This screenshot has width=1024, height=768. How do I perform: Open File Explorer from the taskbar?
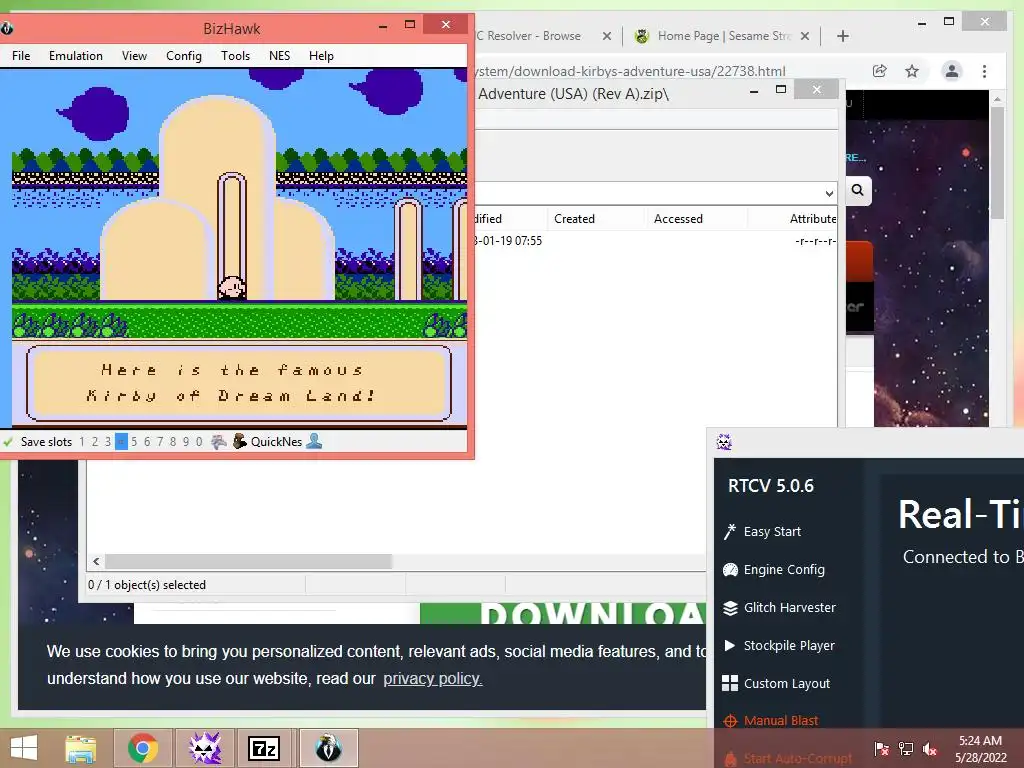[x=81, y=748]
